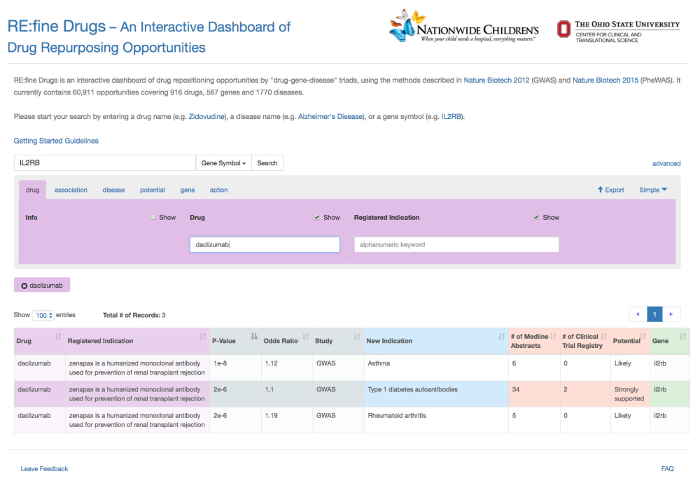Screen dimensions: 700x496
Task: Toggle Registered Indication Show checkbox
Action: point(536,217)
